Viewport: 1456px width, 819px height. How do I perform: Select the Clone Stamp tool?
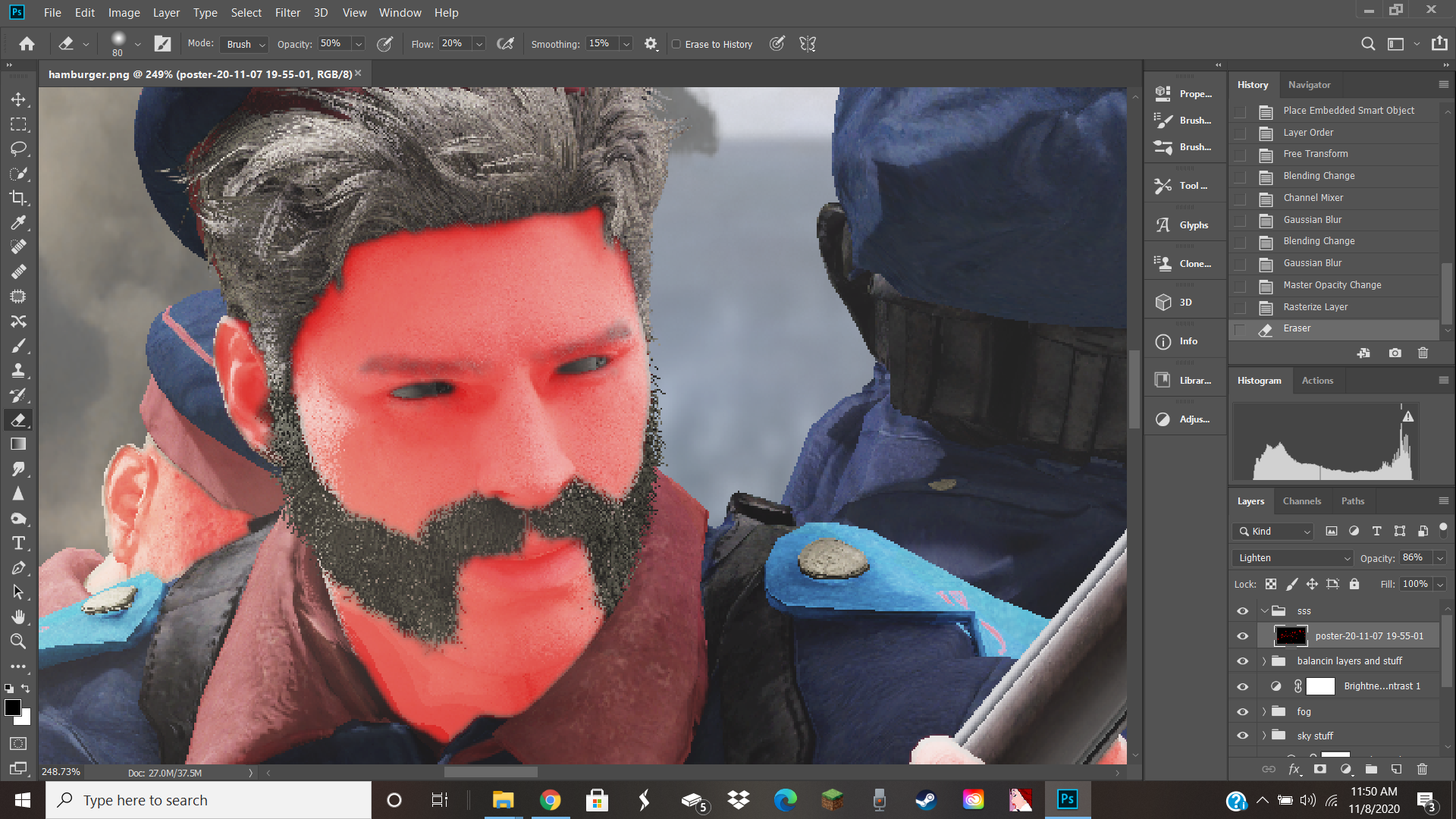coord(18,371)
